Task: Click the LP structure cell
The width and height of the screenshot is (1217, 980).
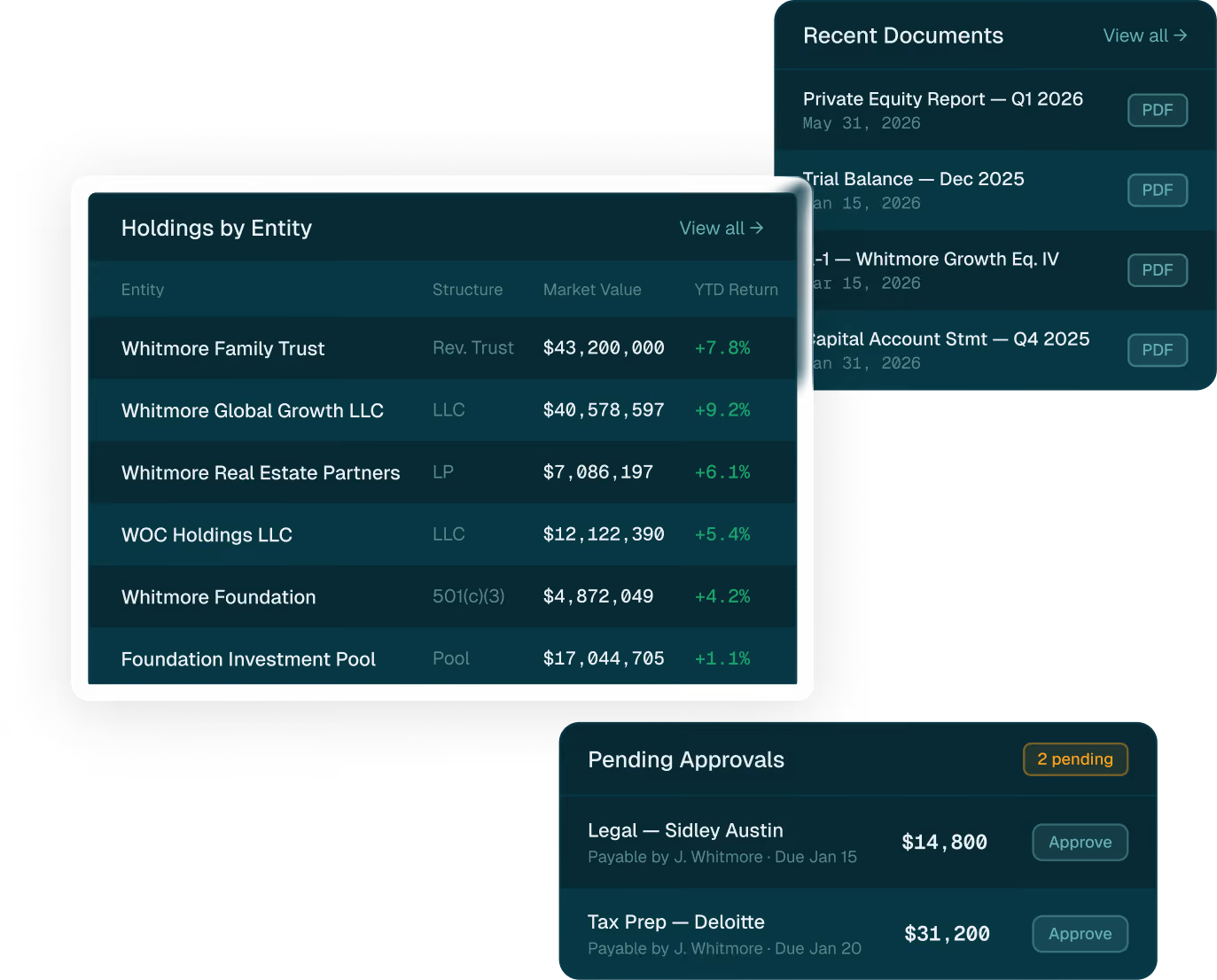Action: click(x=443, y=472)
